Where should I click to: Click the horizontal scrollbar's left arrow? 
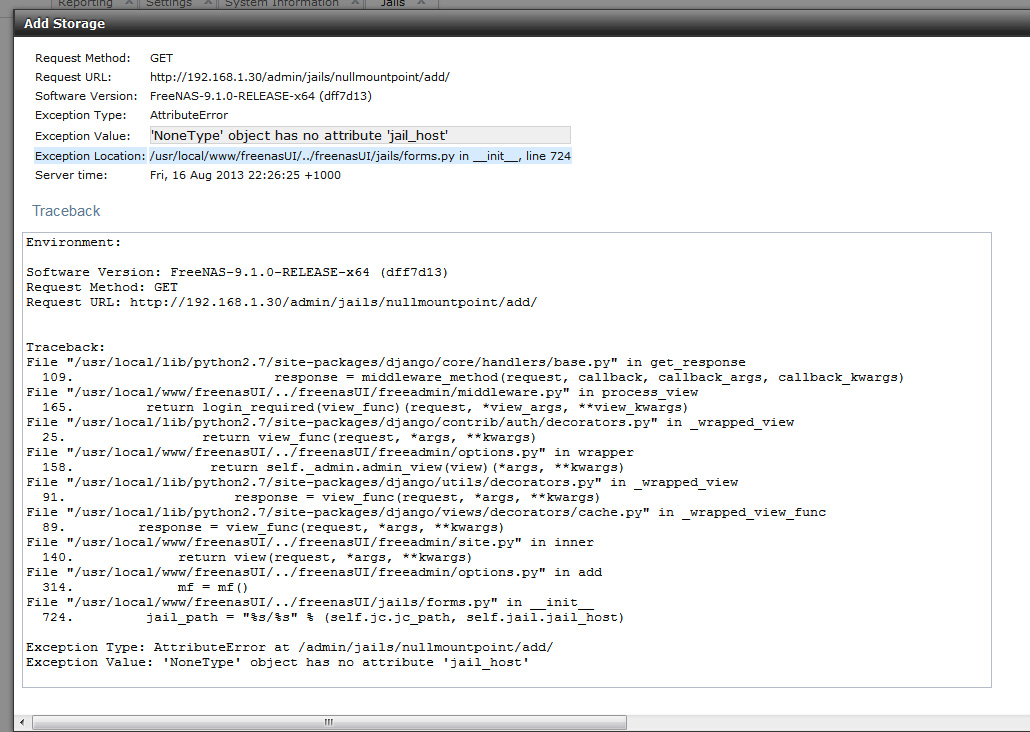click(x=22, y=722)
